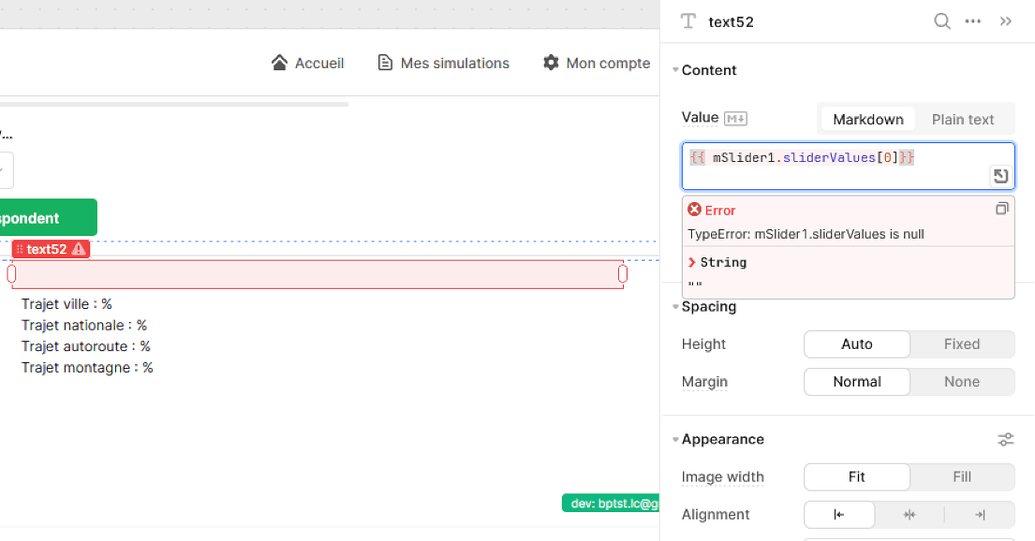Expand the String result arrow

[x=692, y=262]
